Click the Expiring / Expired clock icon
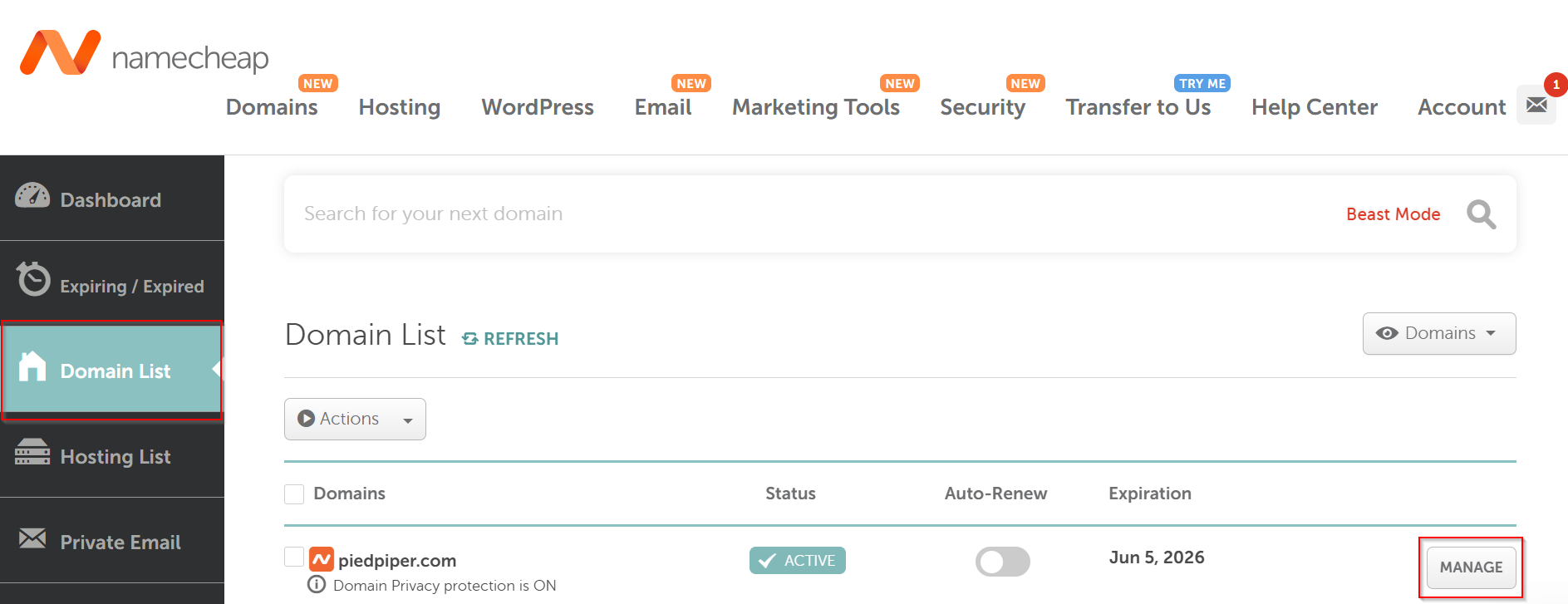Screen dimensions: 1568x604 tap(34, 280)
